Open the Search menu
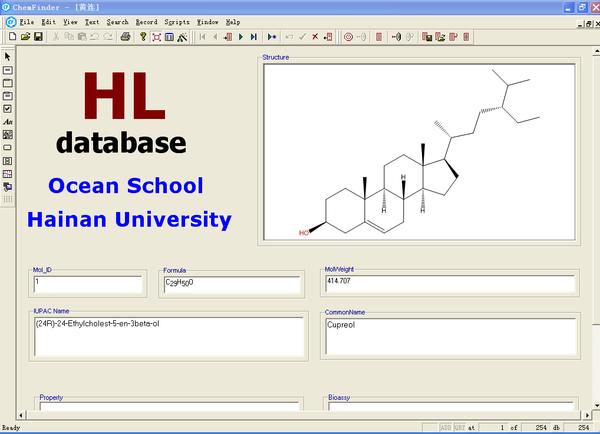This screenshot has height=434, width=600. (x=117, y=22)
